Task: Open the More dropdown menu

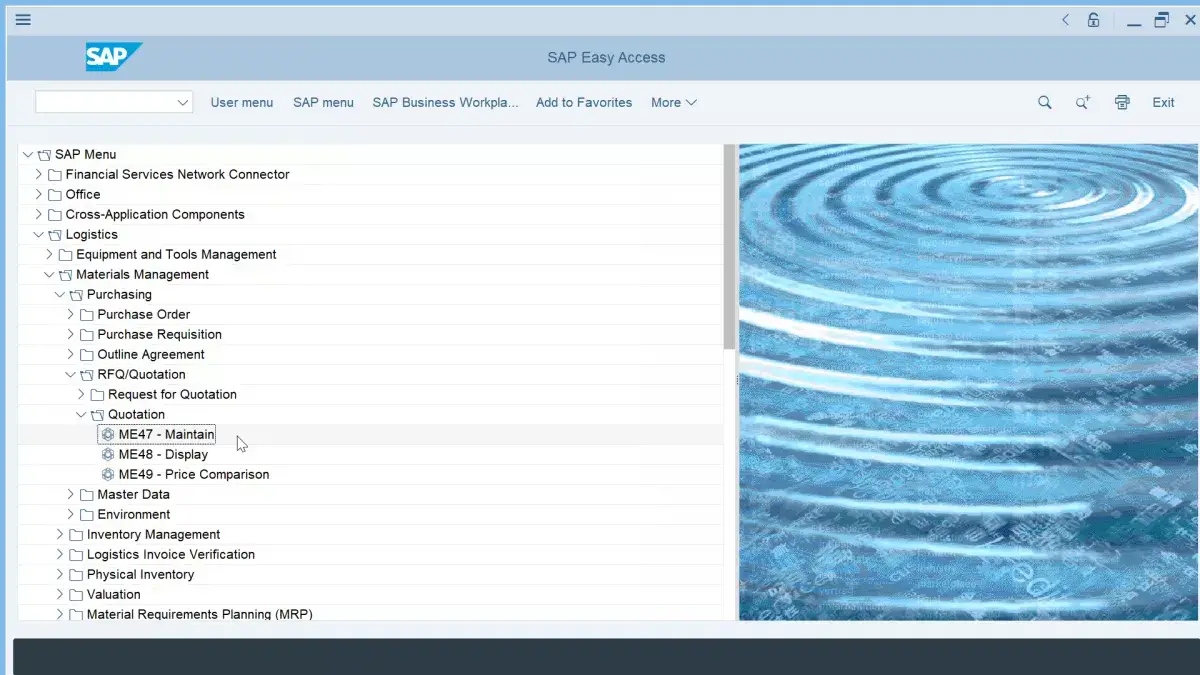Action: point(674,102)
